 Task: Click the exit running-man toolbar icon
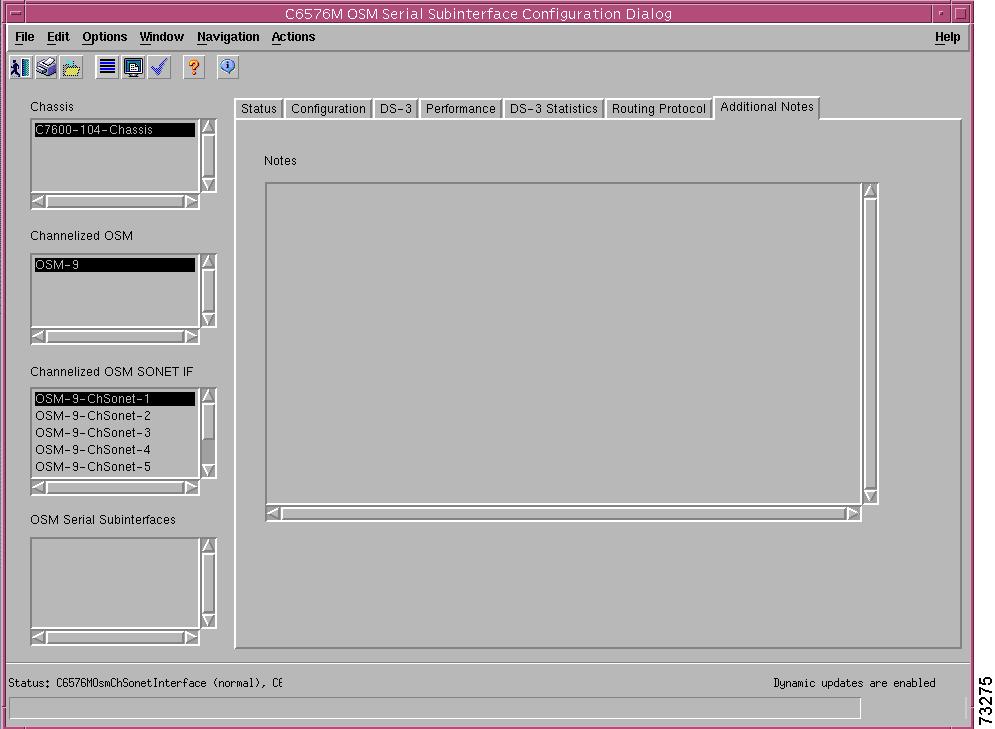20,67
